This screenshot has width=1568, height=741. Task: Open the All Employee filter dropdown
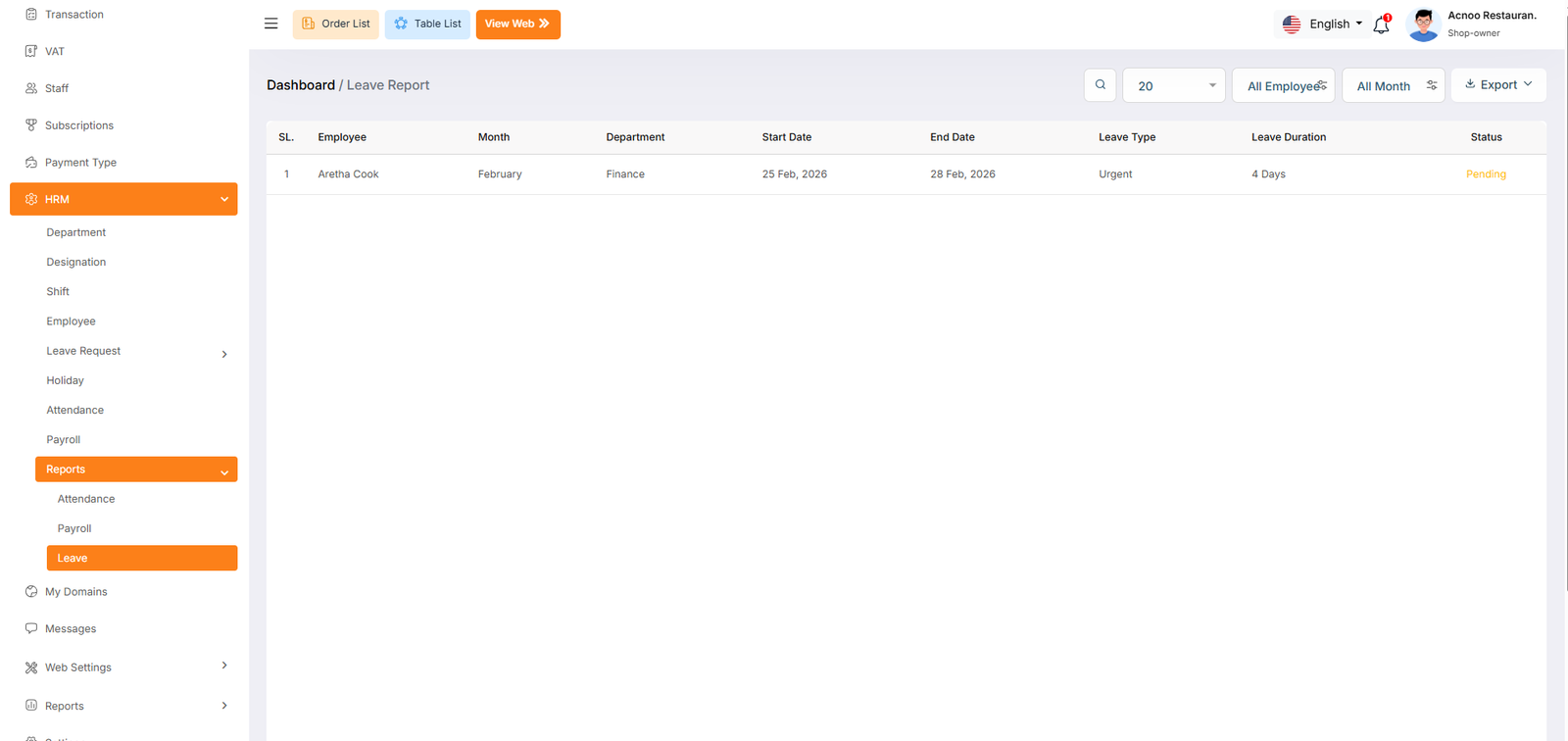pos(1283,86)
